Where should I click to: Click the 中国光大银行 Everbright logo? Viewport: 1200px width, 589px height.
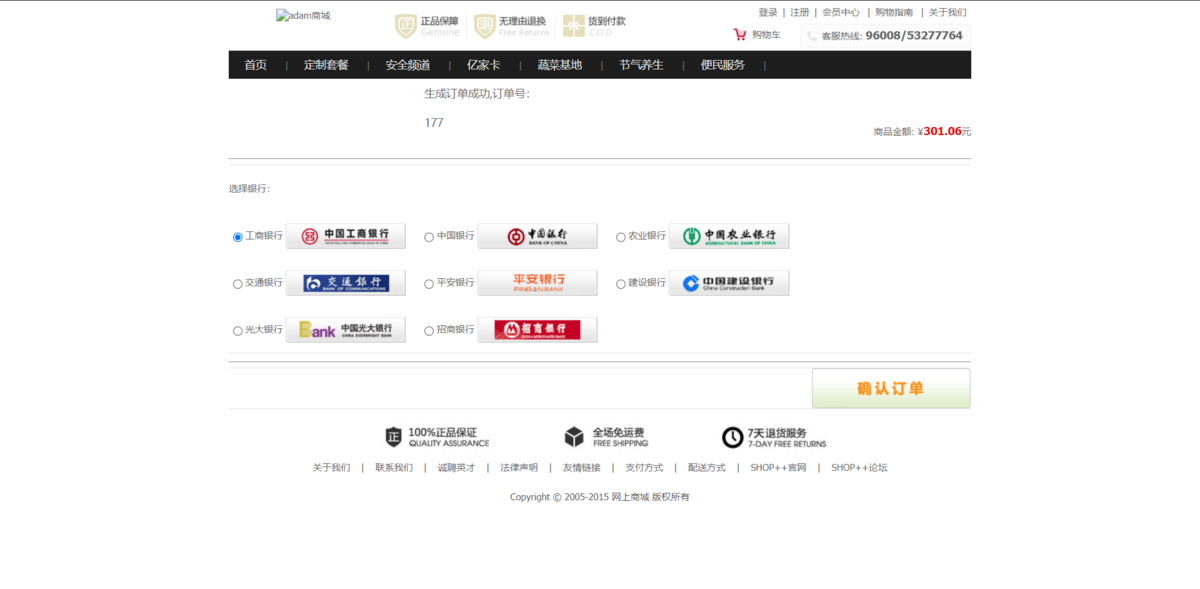pyautogui.click(x=345, y=330)
